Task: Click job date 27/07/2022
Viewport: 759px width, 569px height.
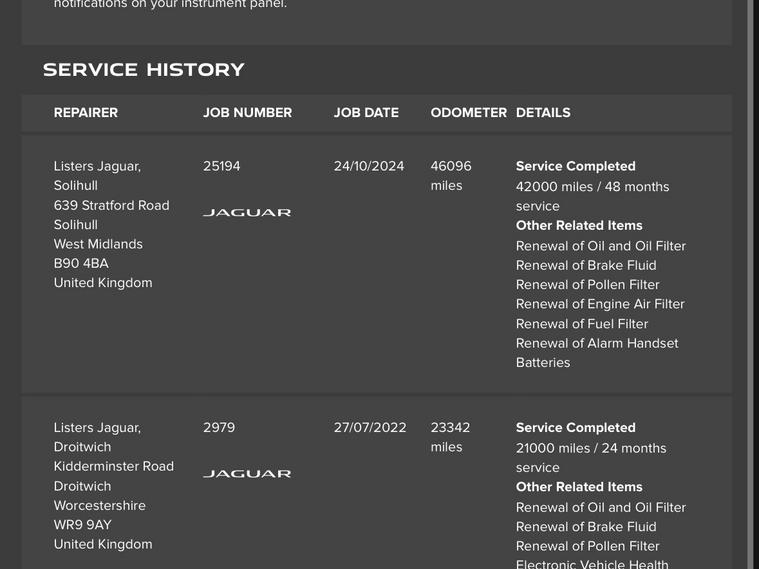Action: click(370, 427)
